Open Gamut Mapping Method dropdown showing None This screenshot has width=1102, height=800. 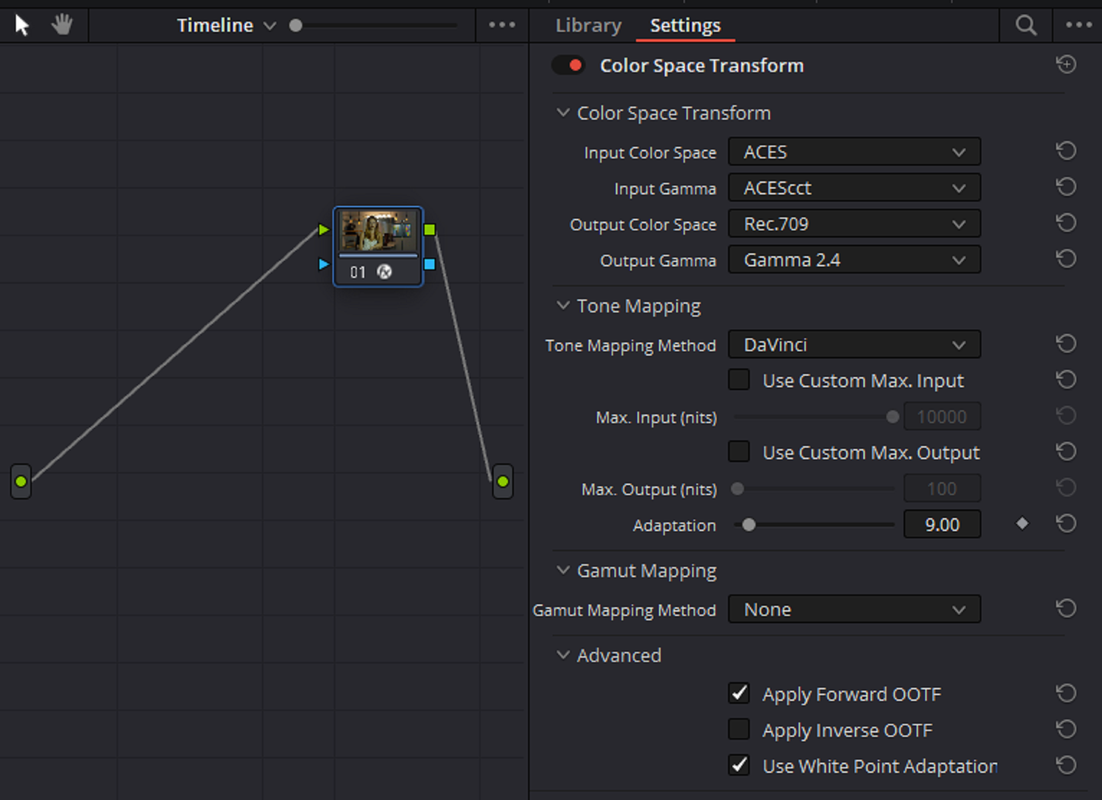pos(854,609)
